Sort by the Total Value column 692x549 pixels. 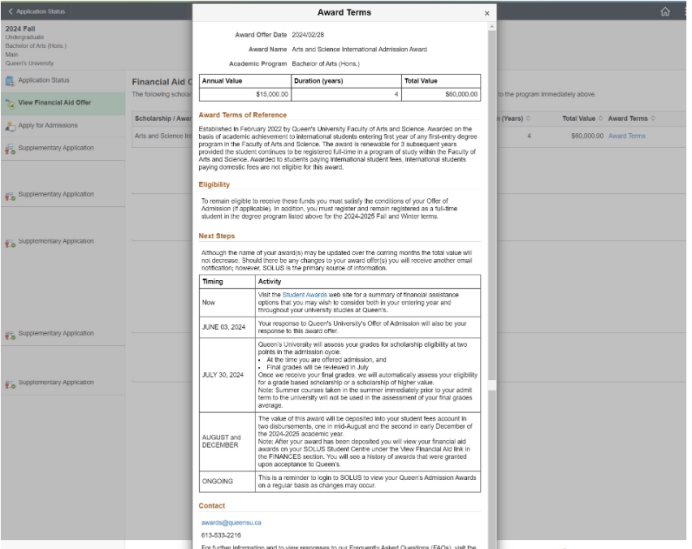(x=582, y=117)
